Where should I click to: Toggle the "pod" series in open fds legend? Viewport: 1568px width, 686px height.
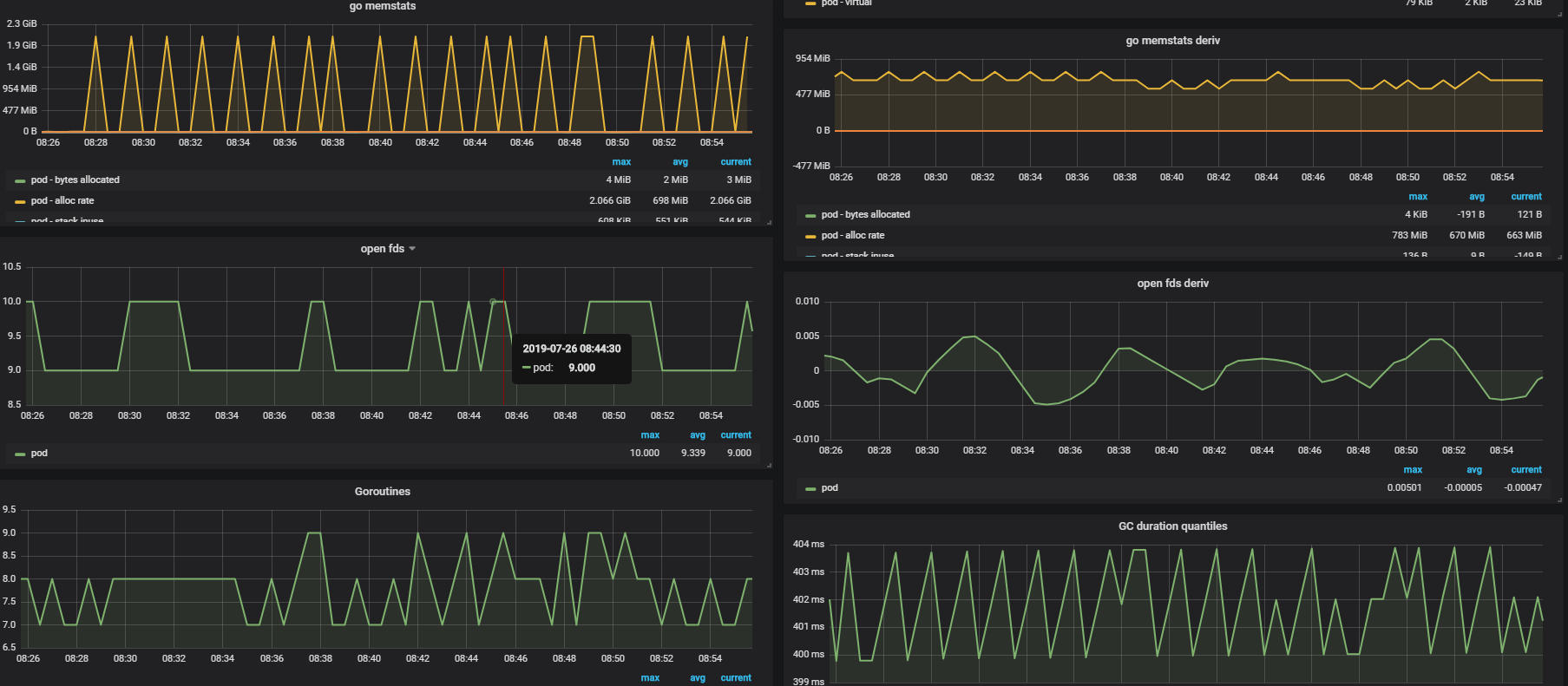tap(39, 454)
